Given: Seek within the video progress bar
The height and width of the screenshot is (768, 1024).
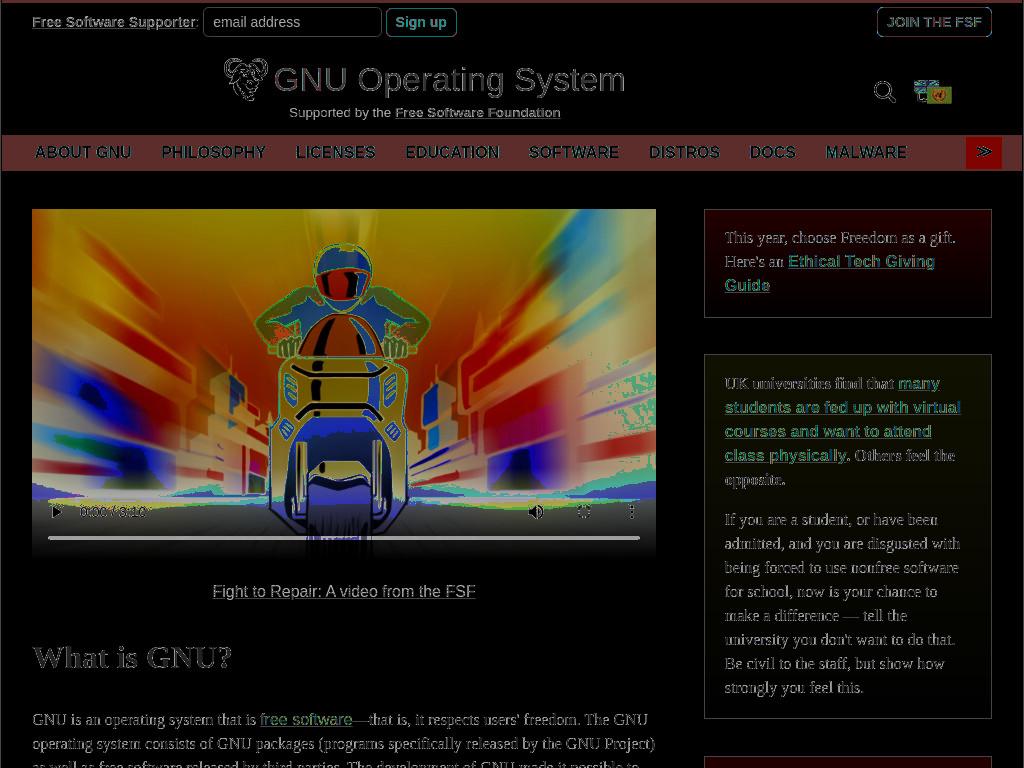Looking at the screenshot, I should pos(344,538).
